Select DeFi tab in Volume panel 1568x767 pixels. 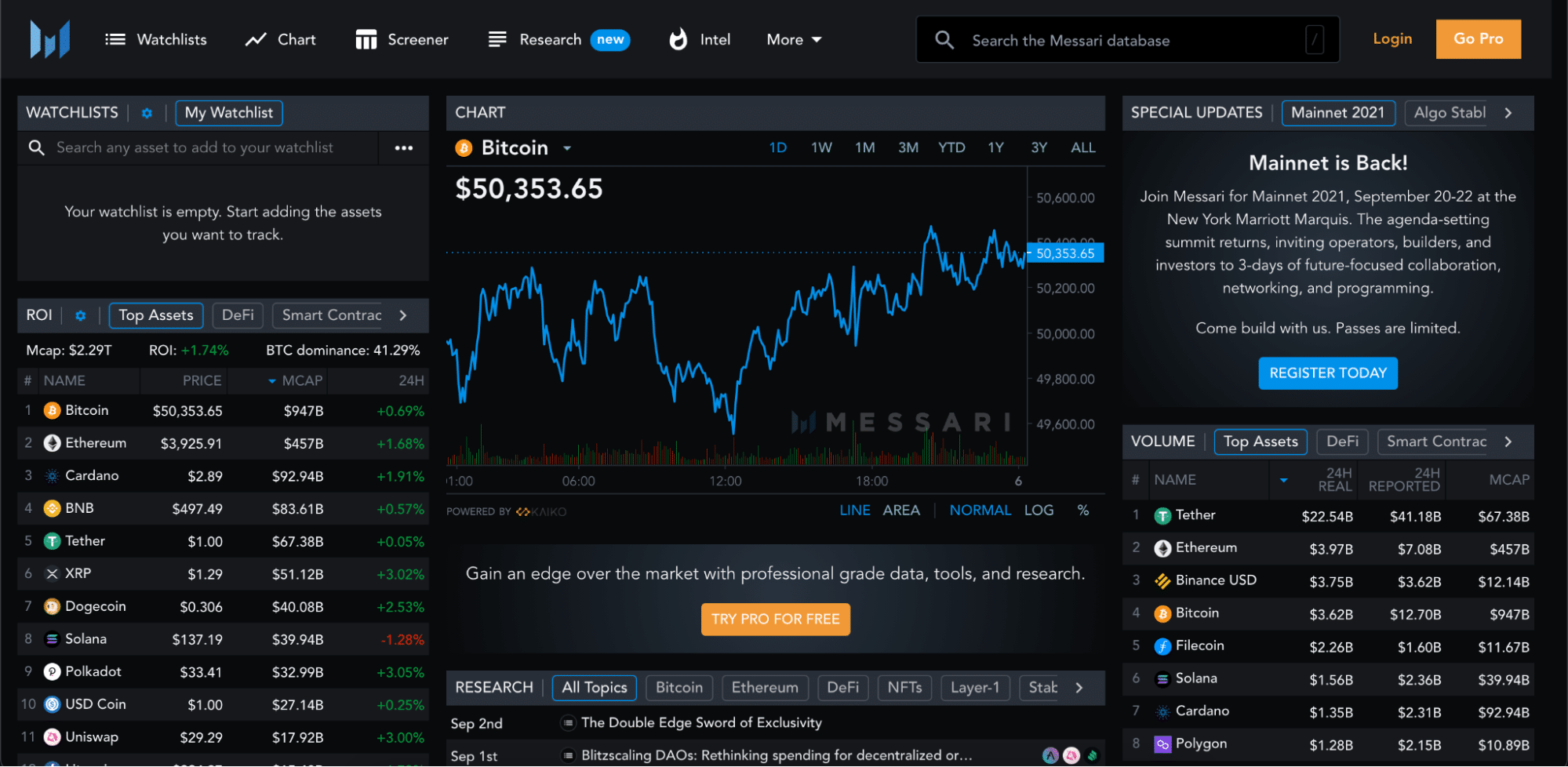click(x=1342, y=442)
